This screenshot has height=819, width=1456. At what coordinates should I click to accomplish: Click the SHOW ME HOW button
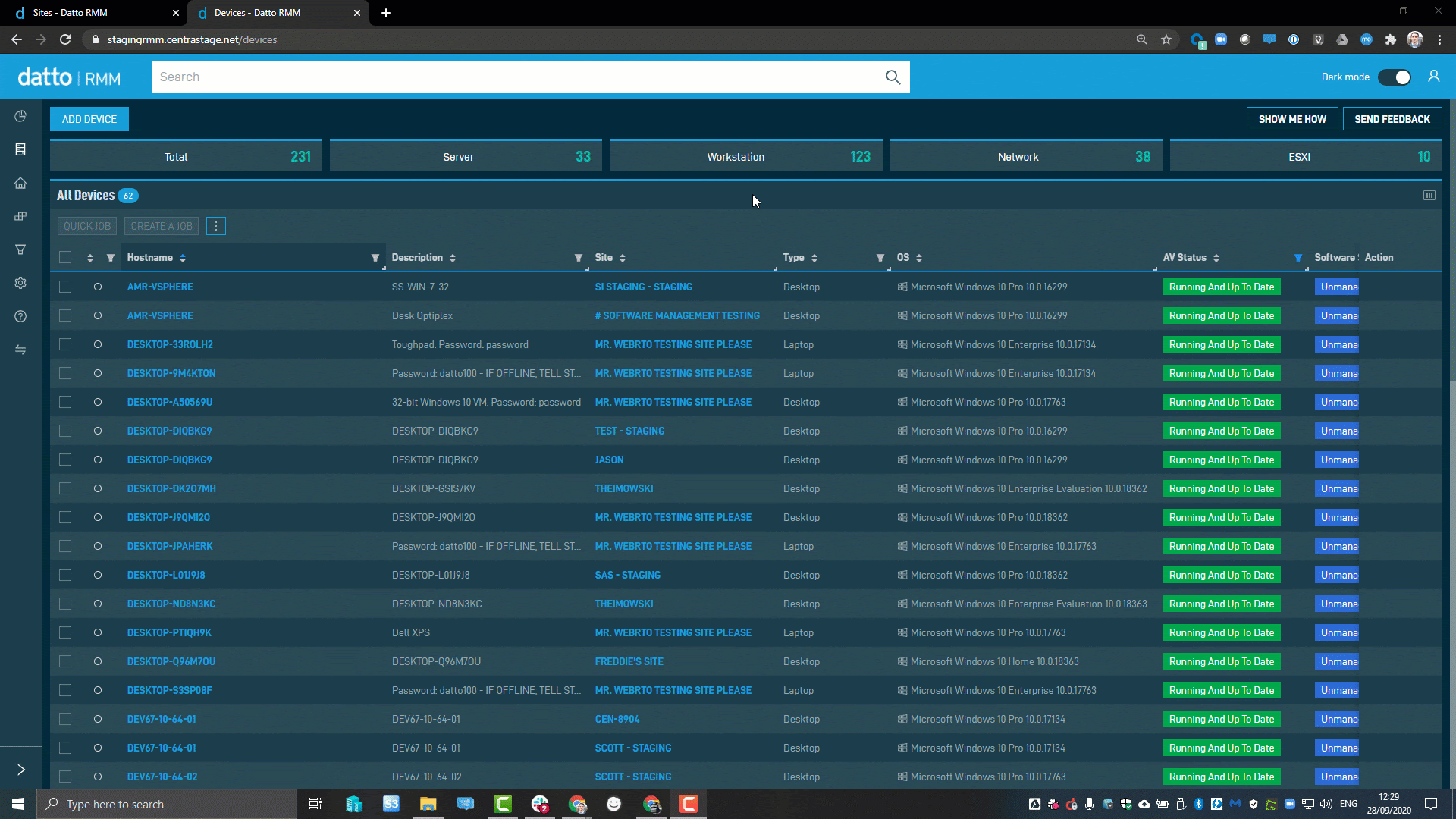pos(1292,119)
